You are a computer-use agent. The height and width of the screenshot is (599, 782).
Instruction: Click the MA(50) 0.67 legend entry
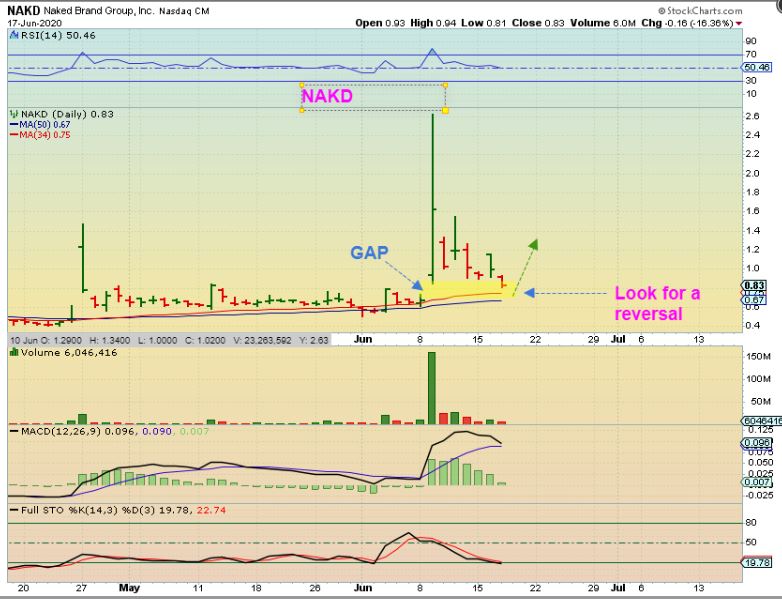click(40, 125)
